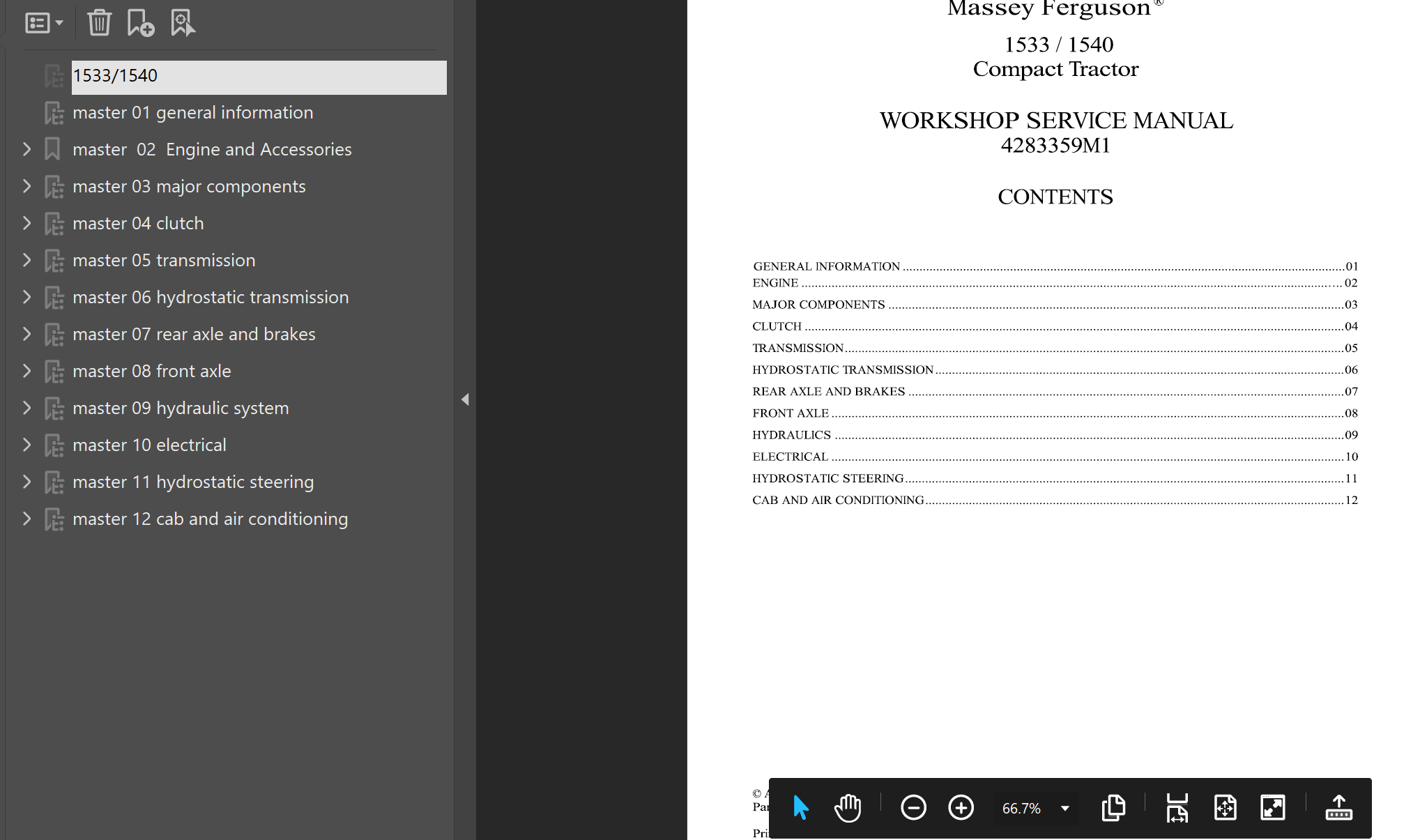1420x840 pixels.
Task: Click CAB AND AIR CONDITIONING contents entry
Action: 1055,500
